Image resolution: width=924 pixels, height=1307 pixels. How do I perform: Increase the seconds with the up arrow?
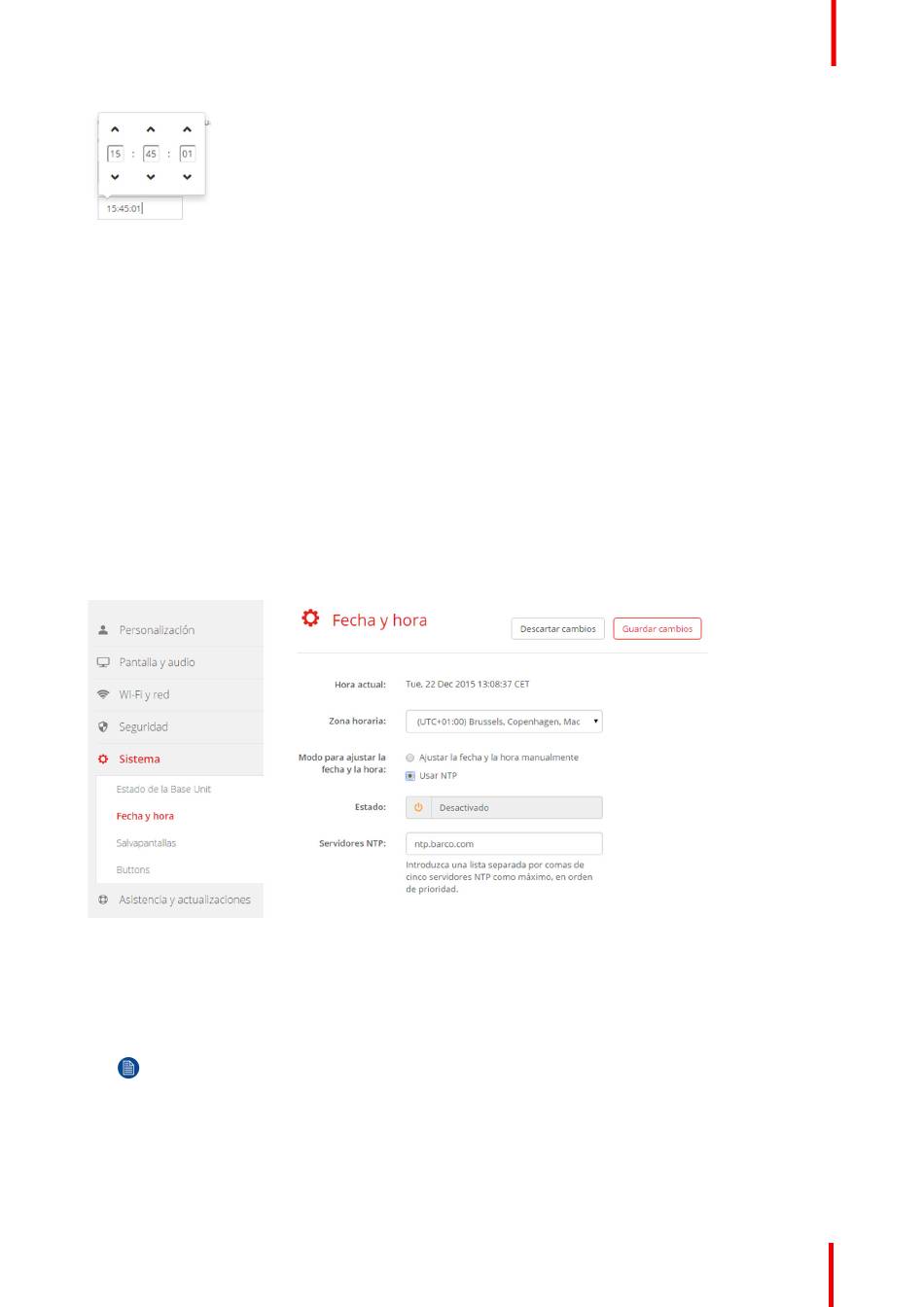point(187,129)
